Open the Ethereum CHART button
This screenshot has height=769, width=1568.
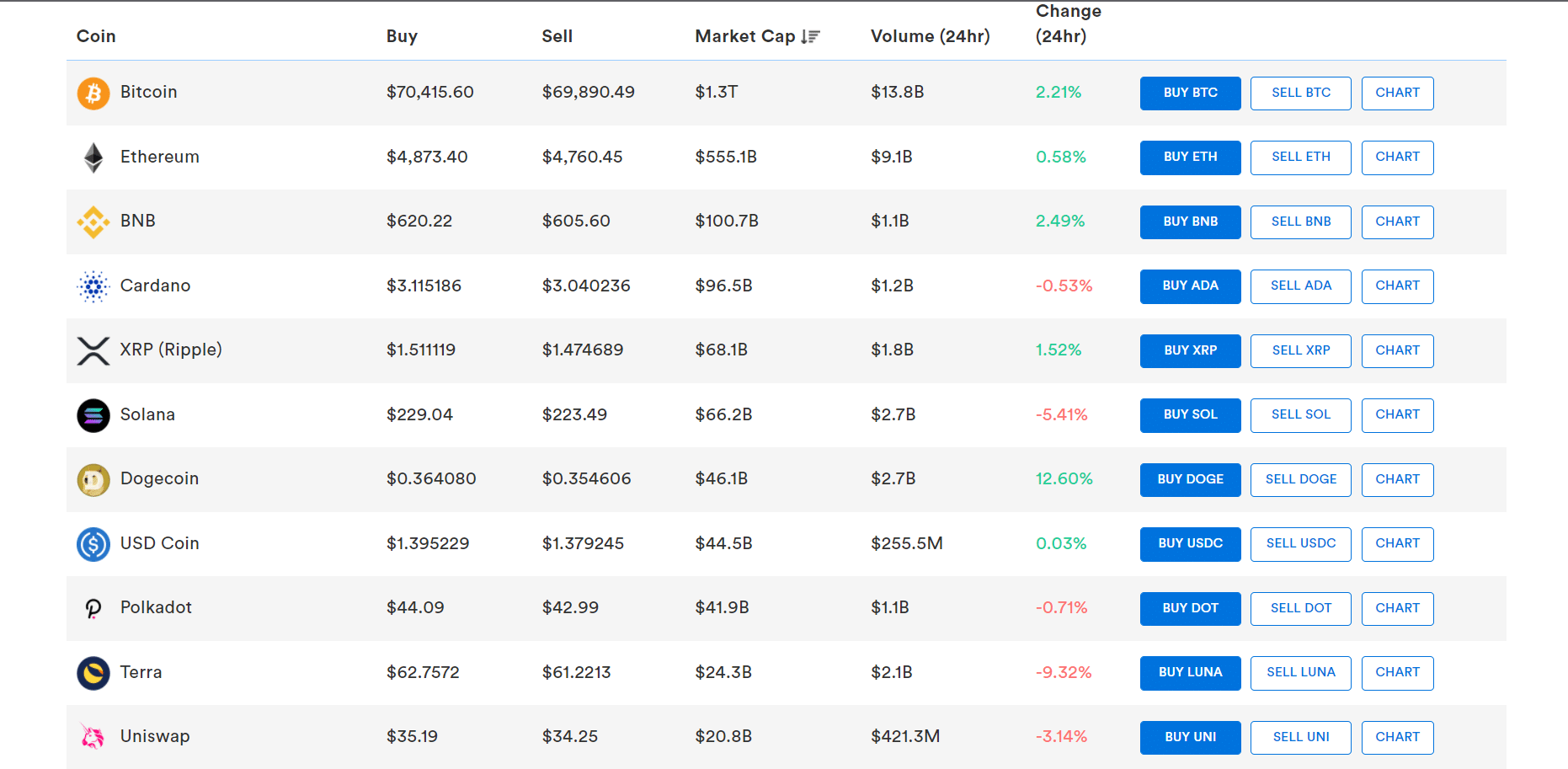(x=1398, y=158)
